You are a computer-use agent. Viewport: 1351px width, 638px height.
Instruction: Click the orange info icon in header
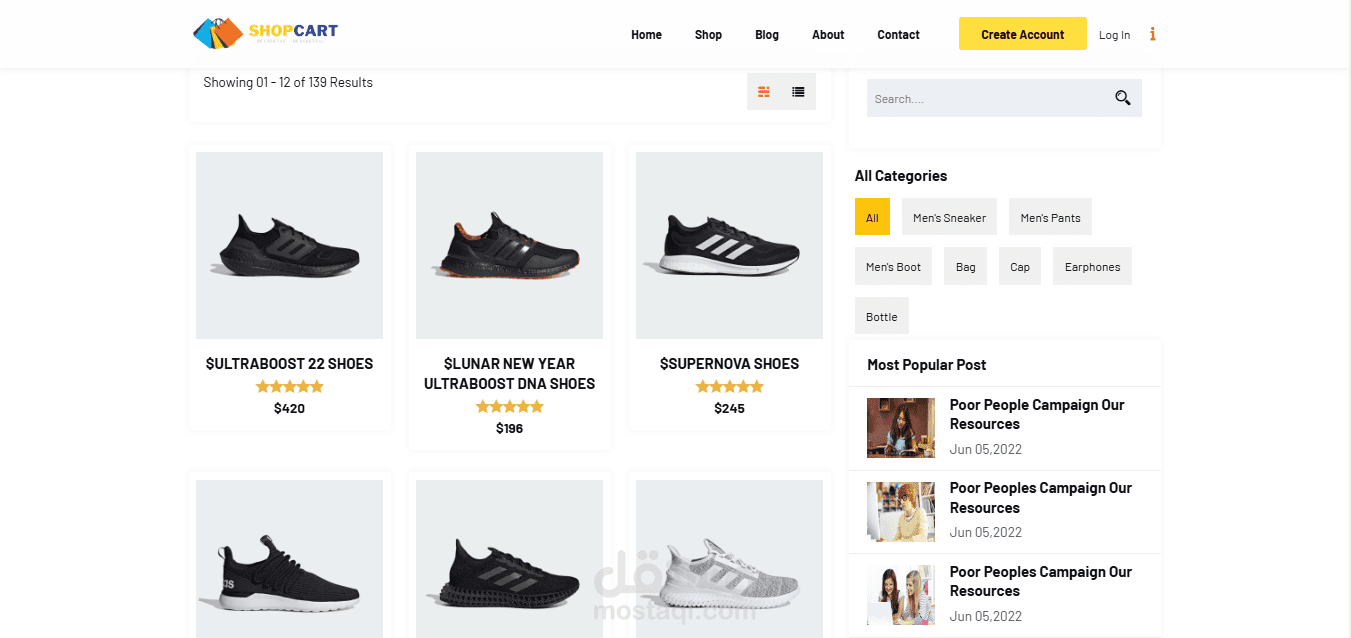pos(1153,34)
